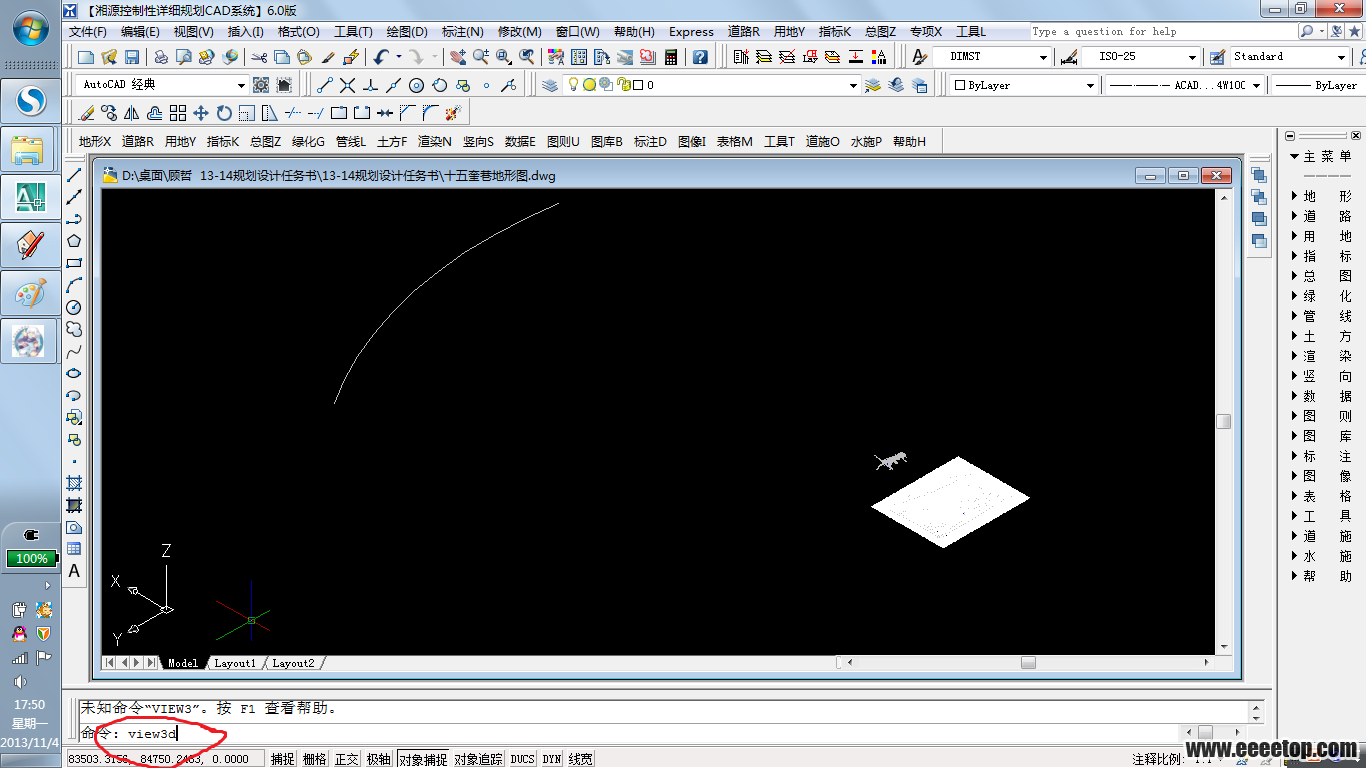Toggle 极轴 polar tracking in status bar
1366x768 pixels.
click(379, 759)
